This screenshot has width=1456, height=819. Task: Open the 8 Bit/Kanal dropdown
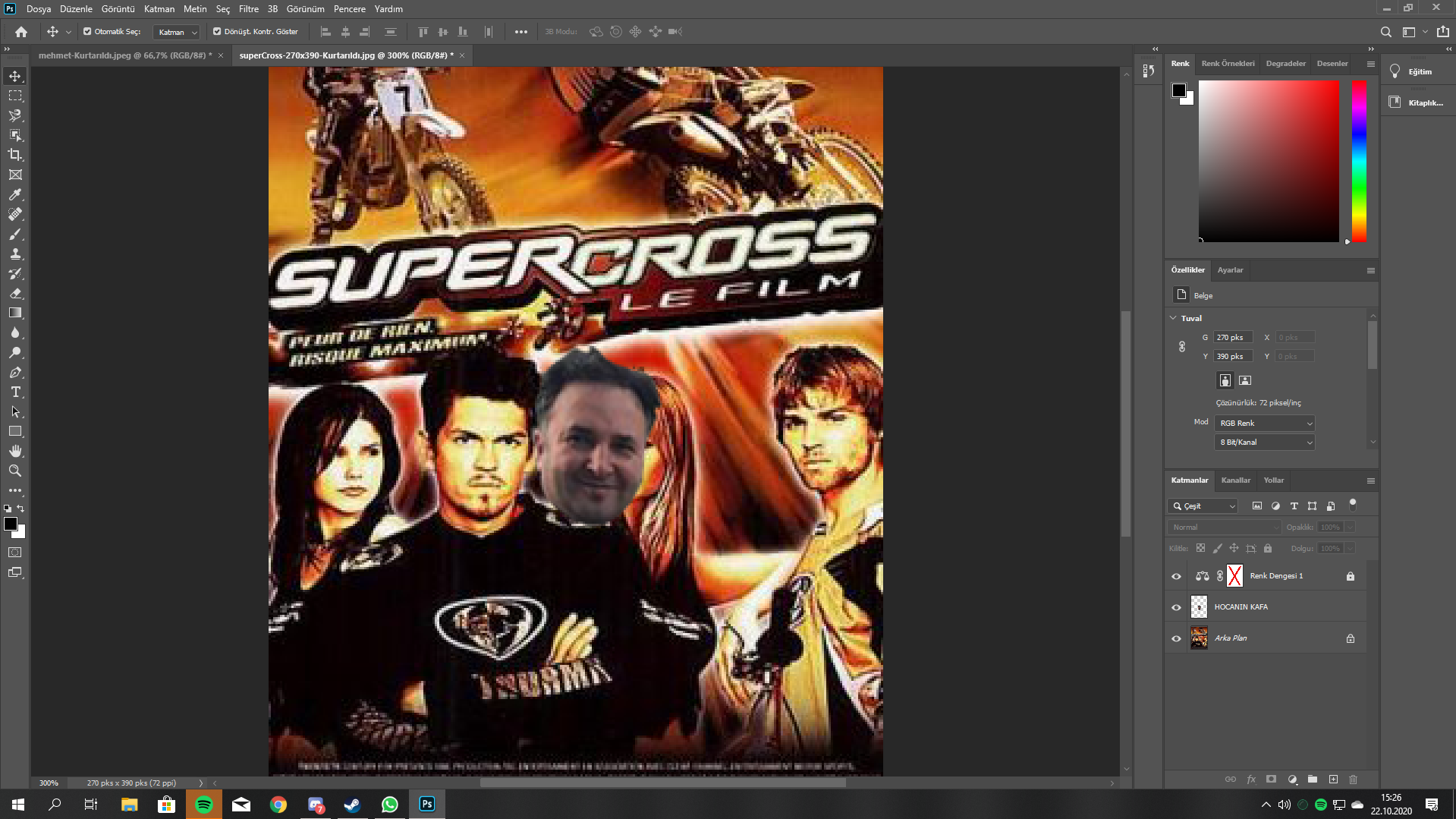[x=1265, y=442]
